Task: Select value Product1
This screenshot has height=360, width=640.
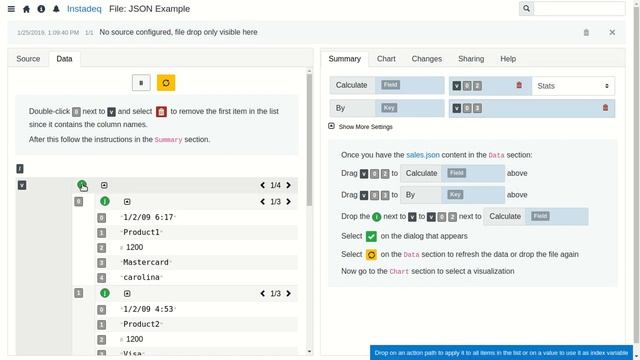Action: point(141,232)
